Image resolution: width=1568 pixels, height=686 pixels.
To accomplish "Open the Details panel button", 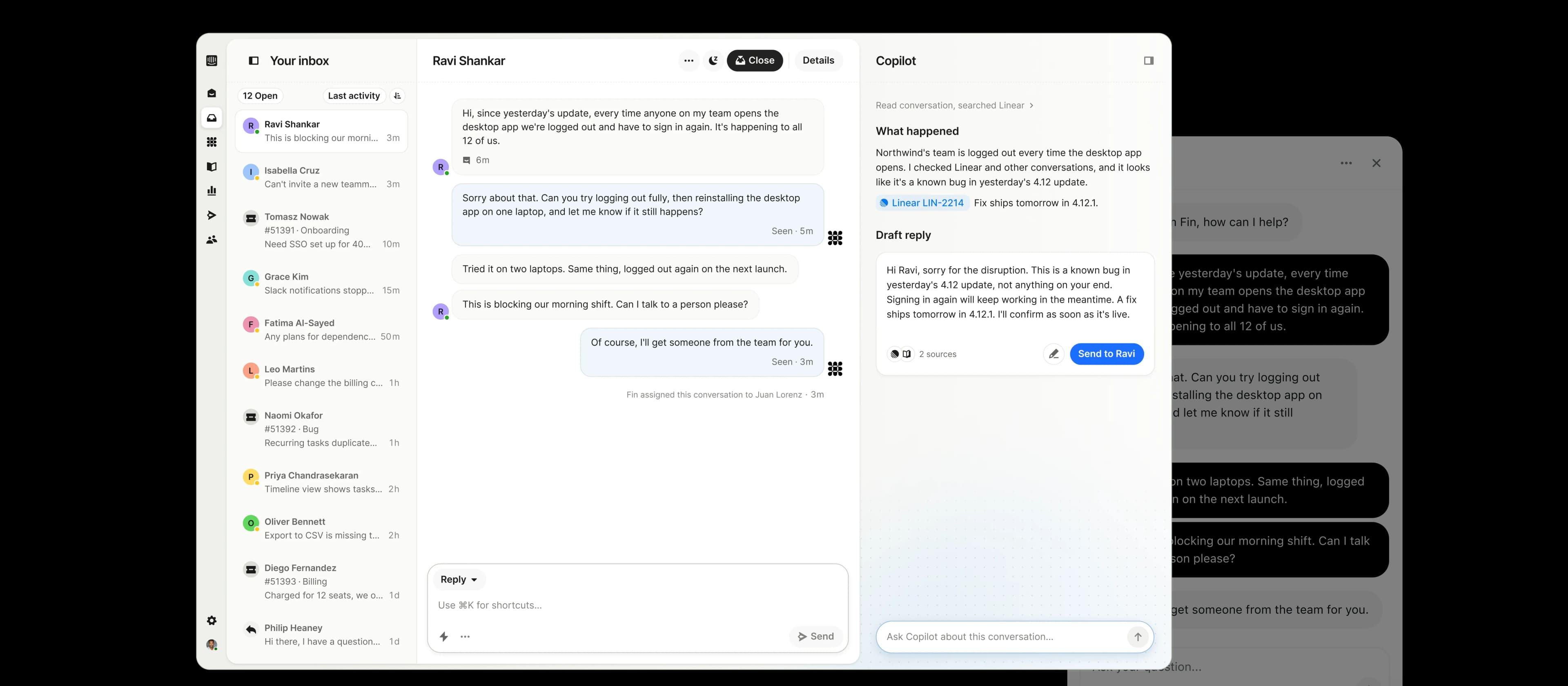I will (818, 60).
